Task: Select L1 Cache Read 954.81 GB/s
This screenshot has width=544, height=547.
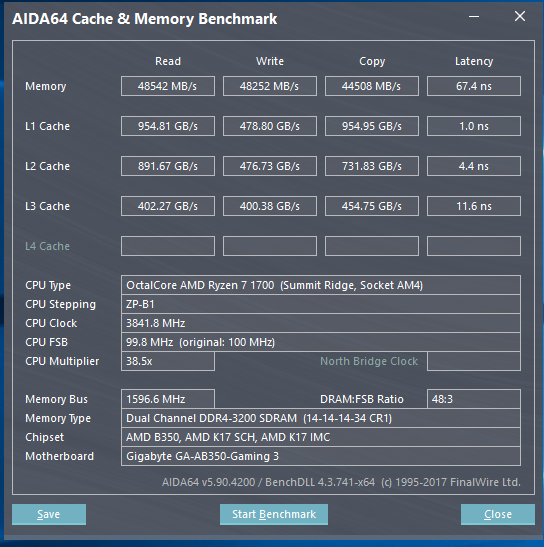Action: pyautogui.click(x=168, y=126)
